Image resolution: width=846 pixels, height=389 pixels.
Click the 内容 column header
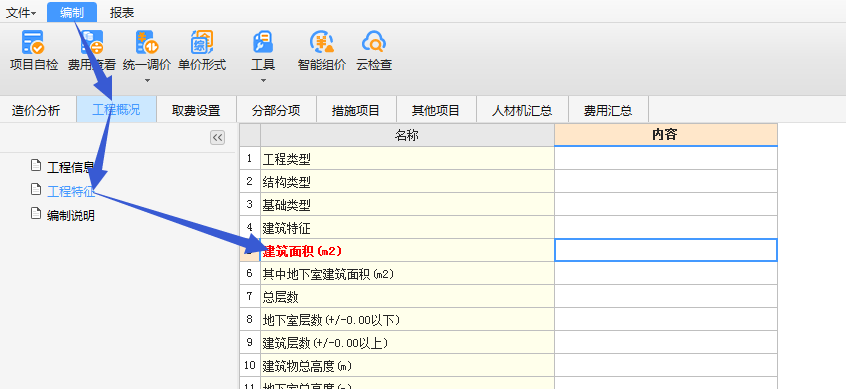click(x=666, y=135)
